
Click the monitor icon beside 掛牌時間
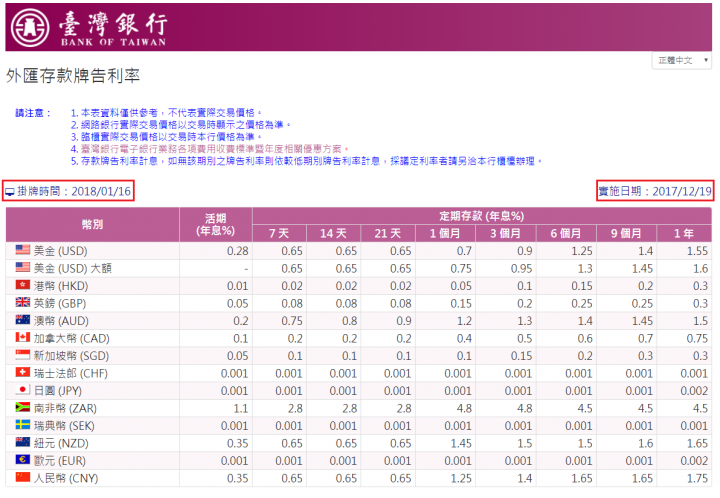(10, 191)
